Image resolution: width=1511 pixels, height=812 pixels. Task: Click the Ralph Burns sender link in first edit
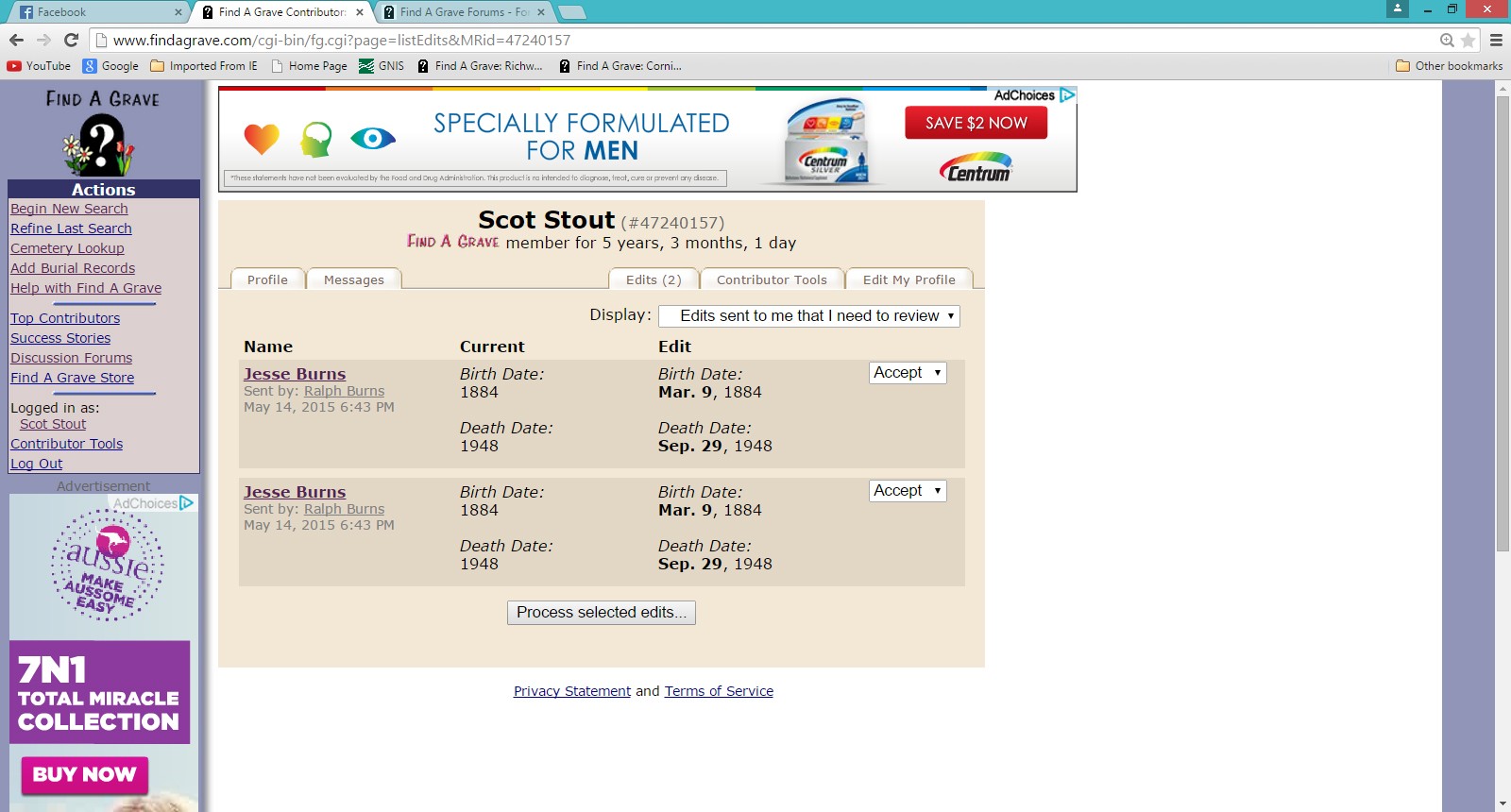[x=344, y=391]
